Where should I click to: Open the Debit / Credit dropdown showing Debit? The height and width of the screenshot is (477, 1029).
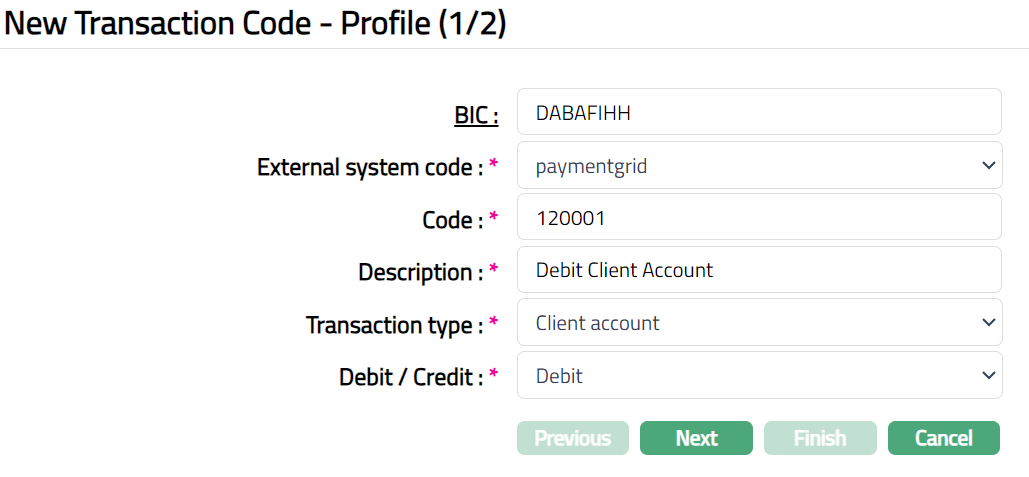[758, 376]
